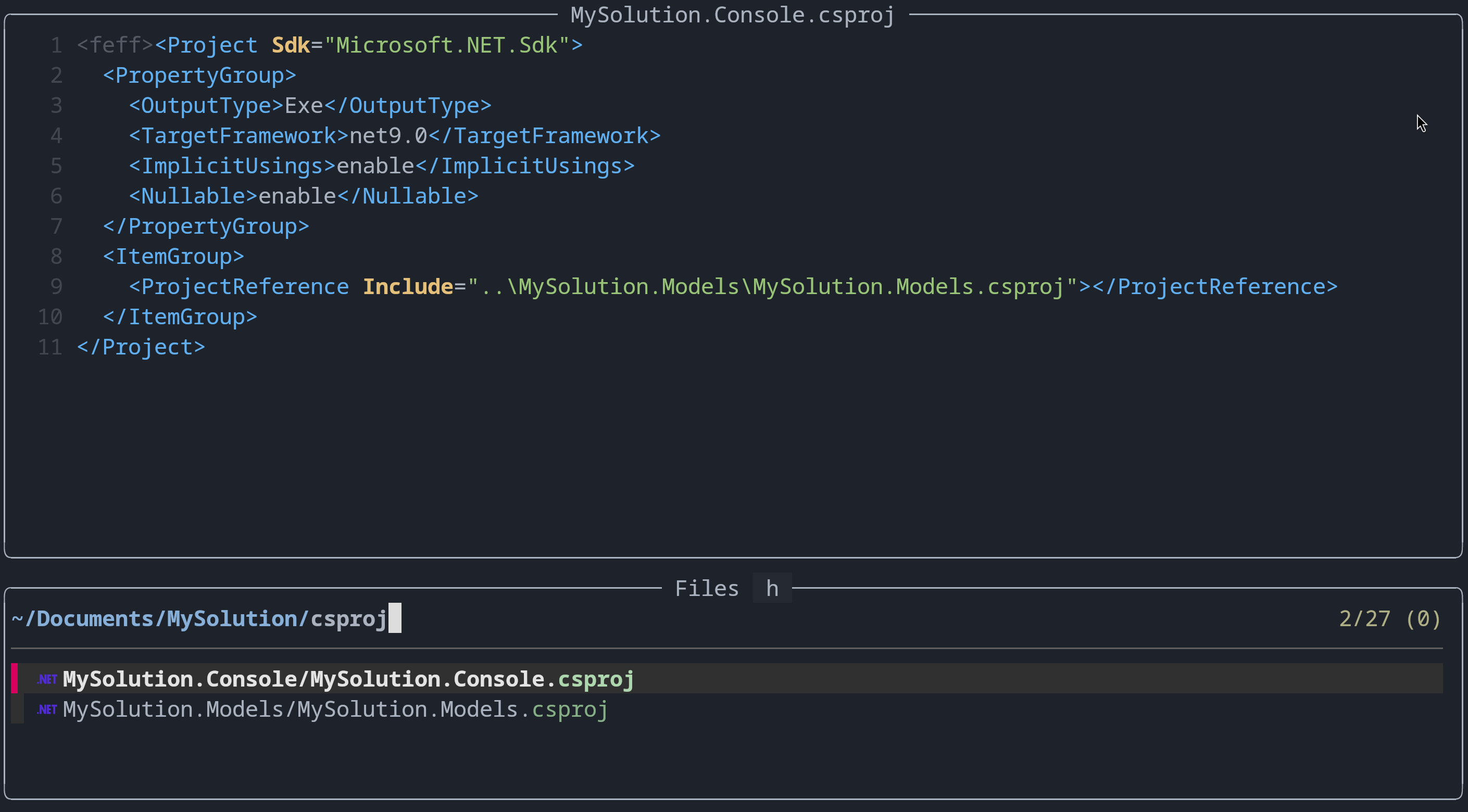Click the ImplicitUsings enable line
The width and height of the screenshot is (1468, 812).
click(x=382, y=166)
